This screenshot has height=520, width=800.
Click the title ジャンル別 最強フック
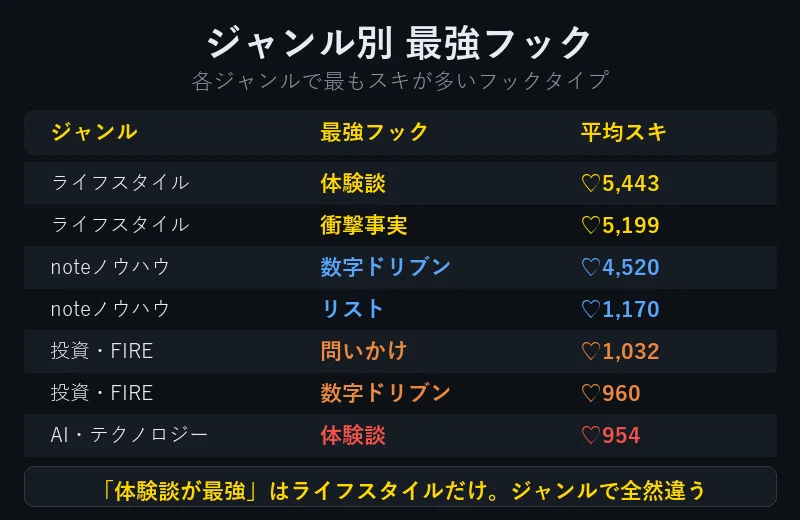399,43
